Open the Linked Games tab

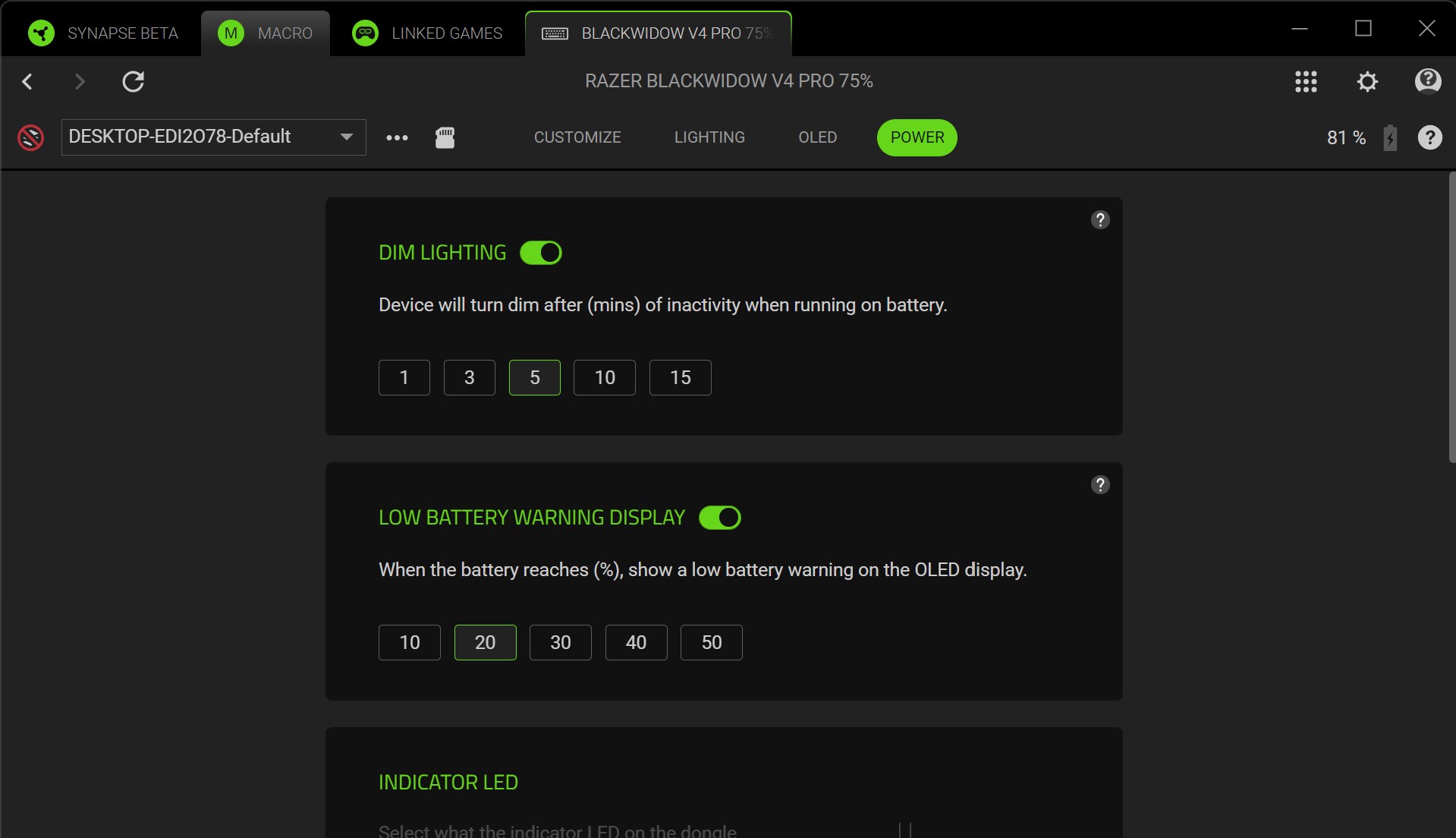(x=427, y=33)
